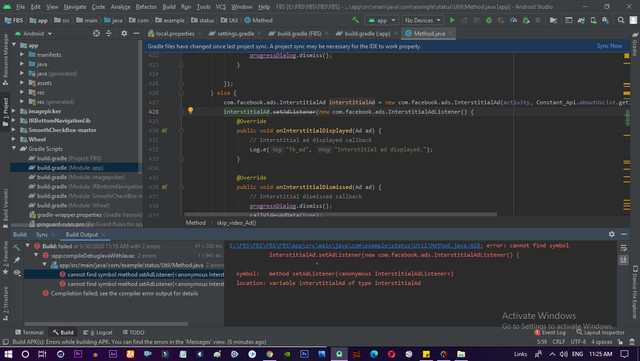Click the Select Opened File target icon

point(96,33)
